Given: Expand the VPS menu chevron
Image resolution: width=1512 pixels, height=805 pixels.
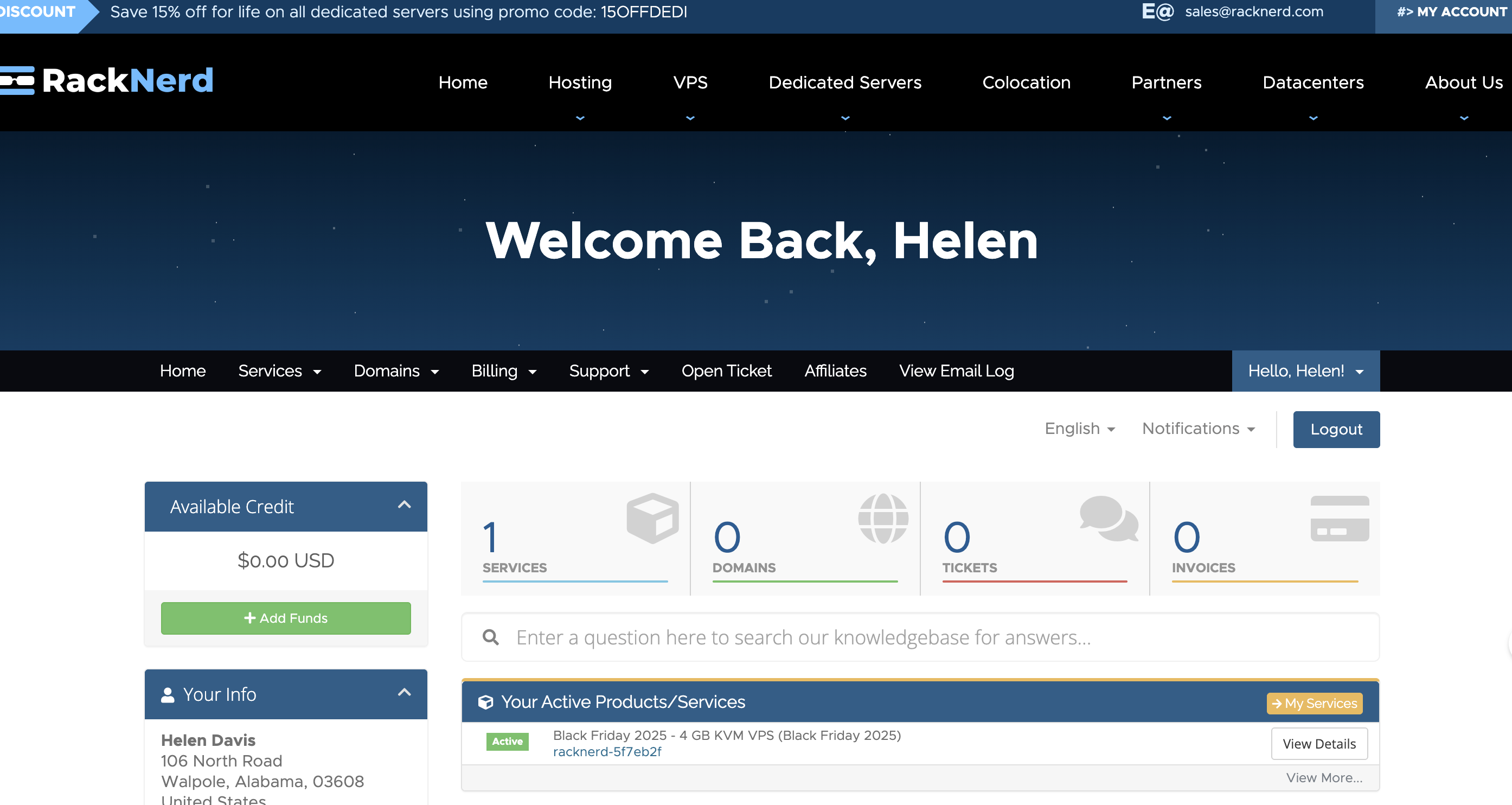Looking at the screenshot, I should tap(690, 118).
